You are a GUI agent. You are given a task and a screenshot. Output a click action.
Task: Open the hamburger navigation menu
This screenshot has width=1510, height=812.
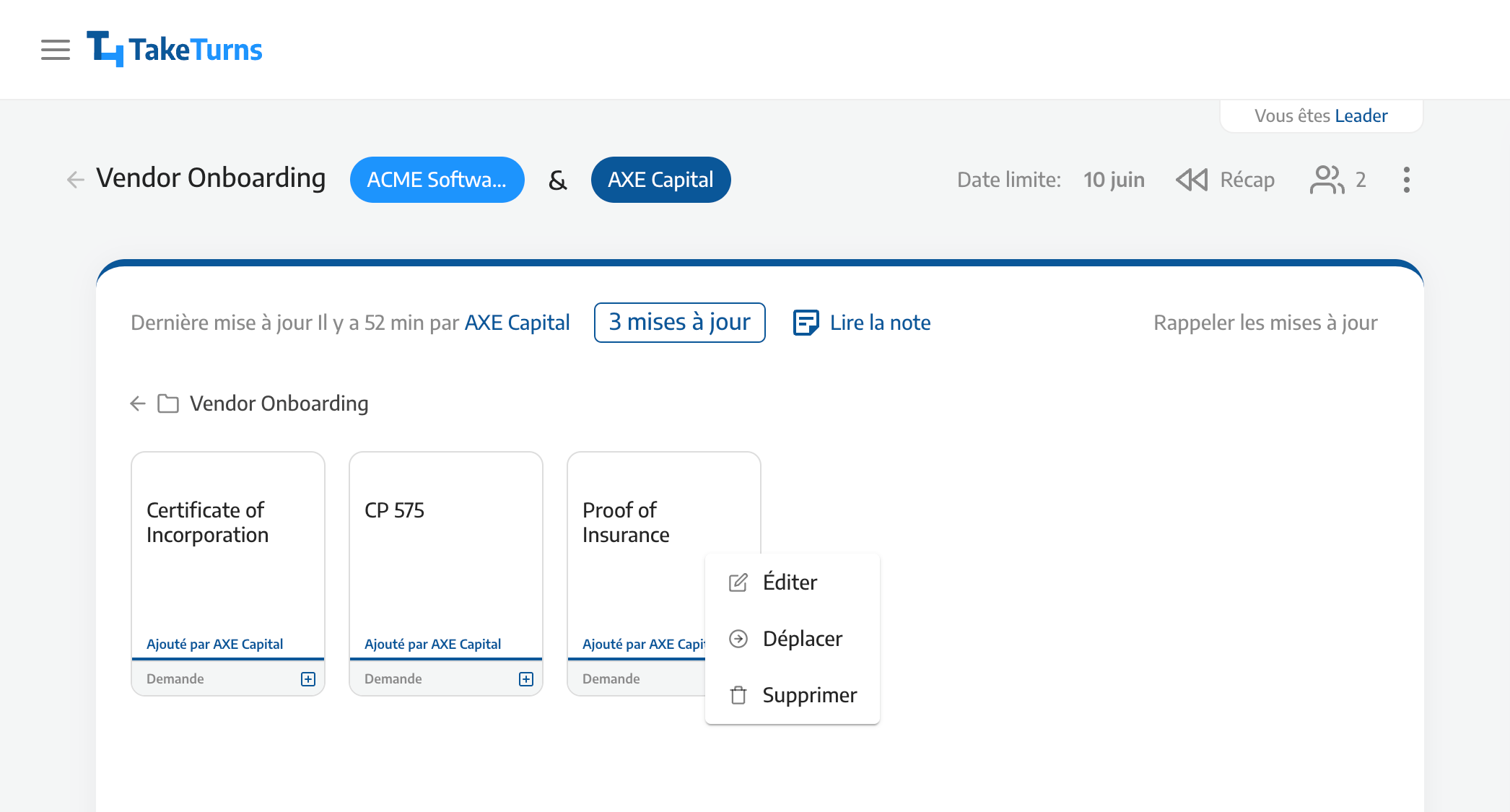56,50
